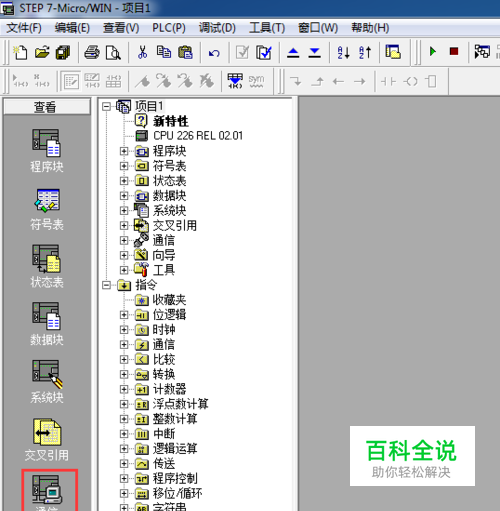Viewport: 500px width, 511px height.
Task: Open 通信 icon in the view sidebar
Action: 47,490
